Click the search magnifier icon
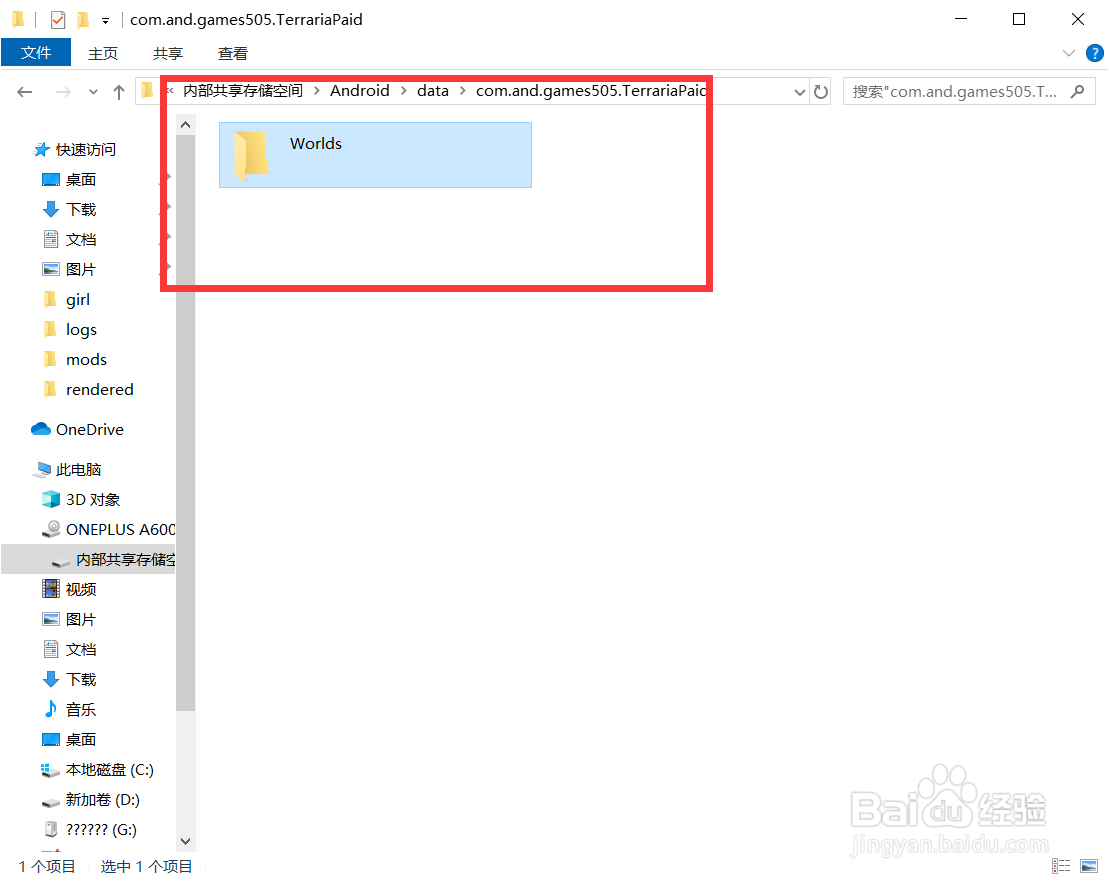This screenshot has height=882, width=1109. point(1077,91)
